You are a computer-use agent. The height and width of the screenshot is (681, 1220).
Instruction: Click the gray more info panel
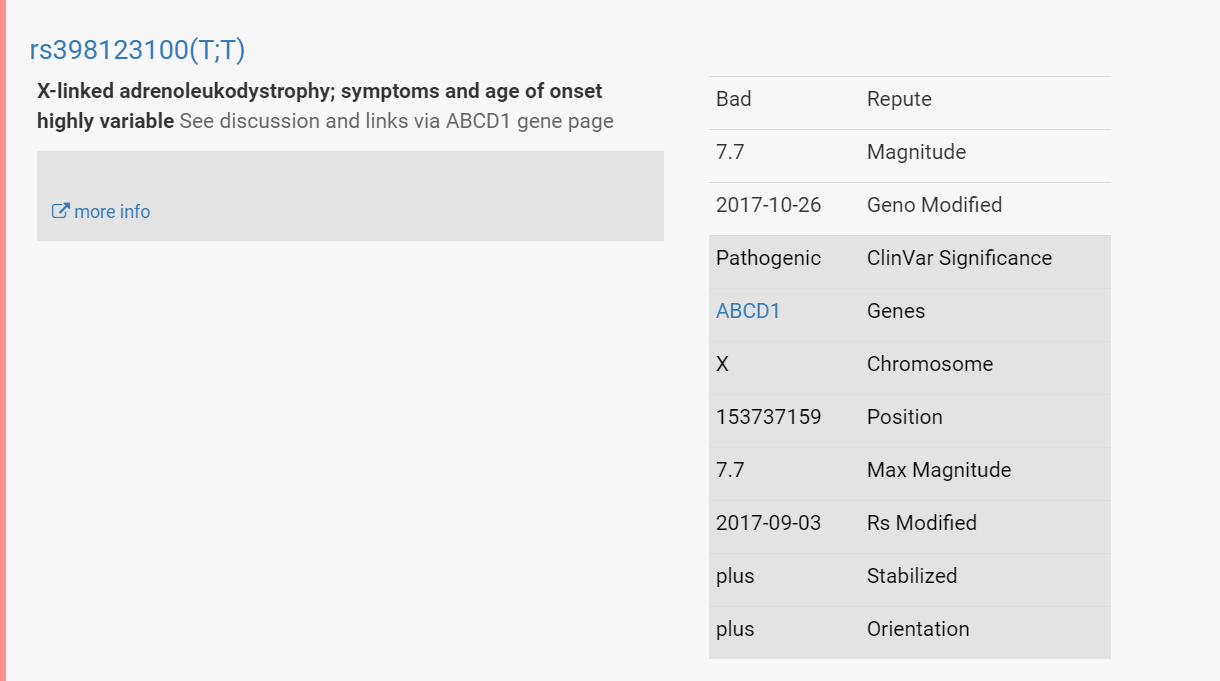pyautogui.click(x=350, y=196)
